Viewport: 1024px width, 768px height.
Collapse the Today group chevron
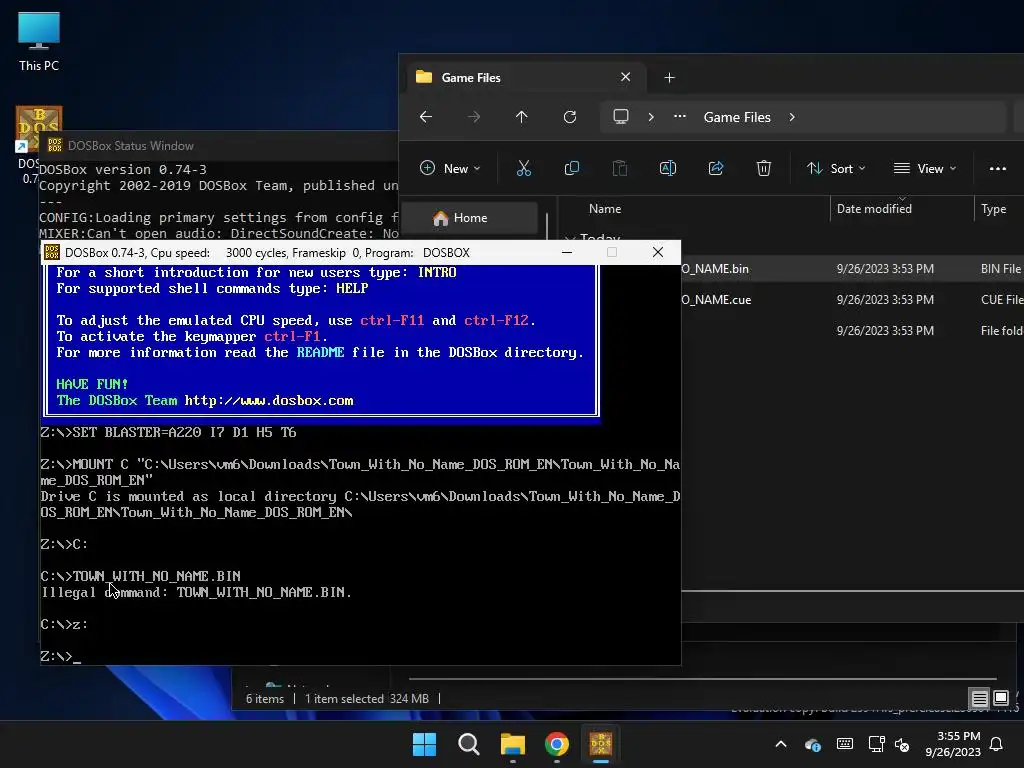click(569, 238)
